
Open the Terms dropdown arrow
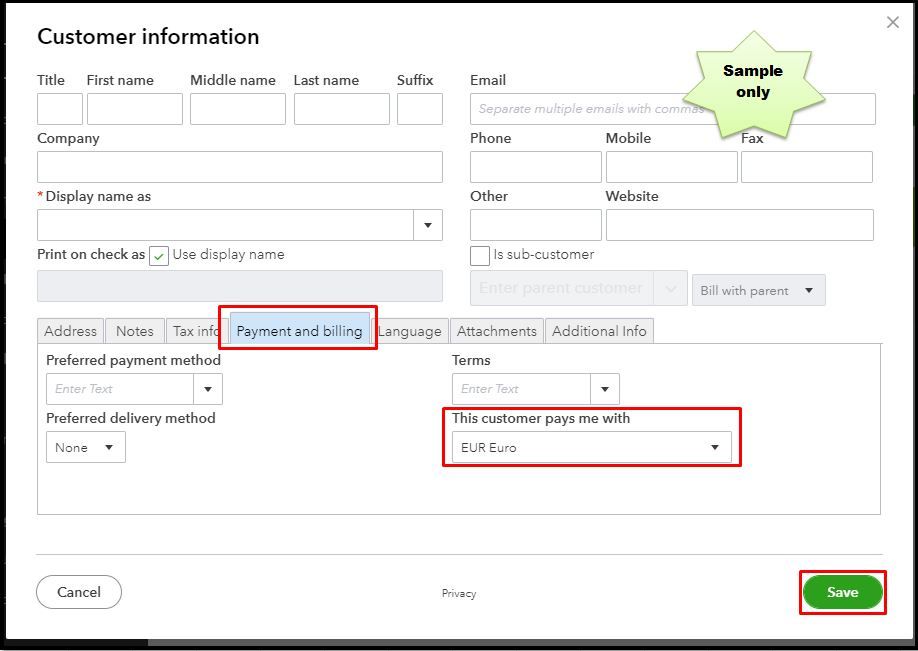[x=605, y=389]
